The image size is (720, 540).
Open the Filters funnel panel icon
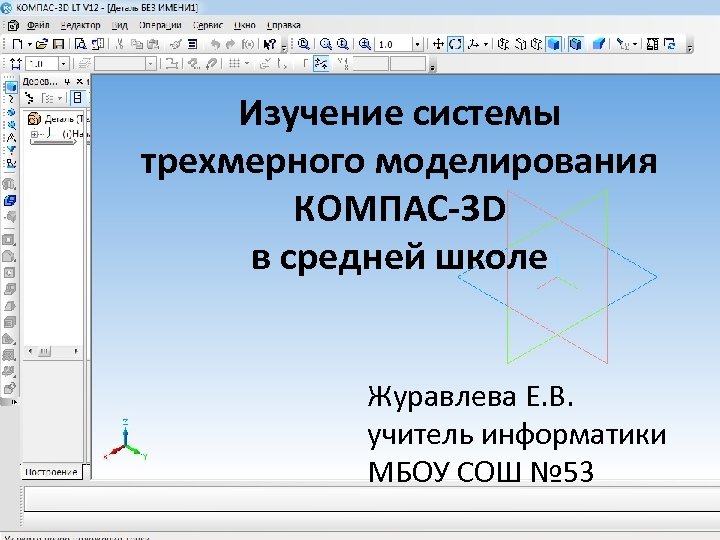point(10,150)
